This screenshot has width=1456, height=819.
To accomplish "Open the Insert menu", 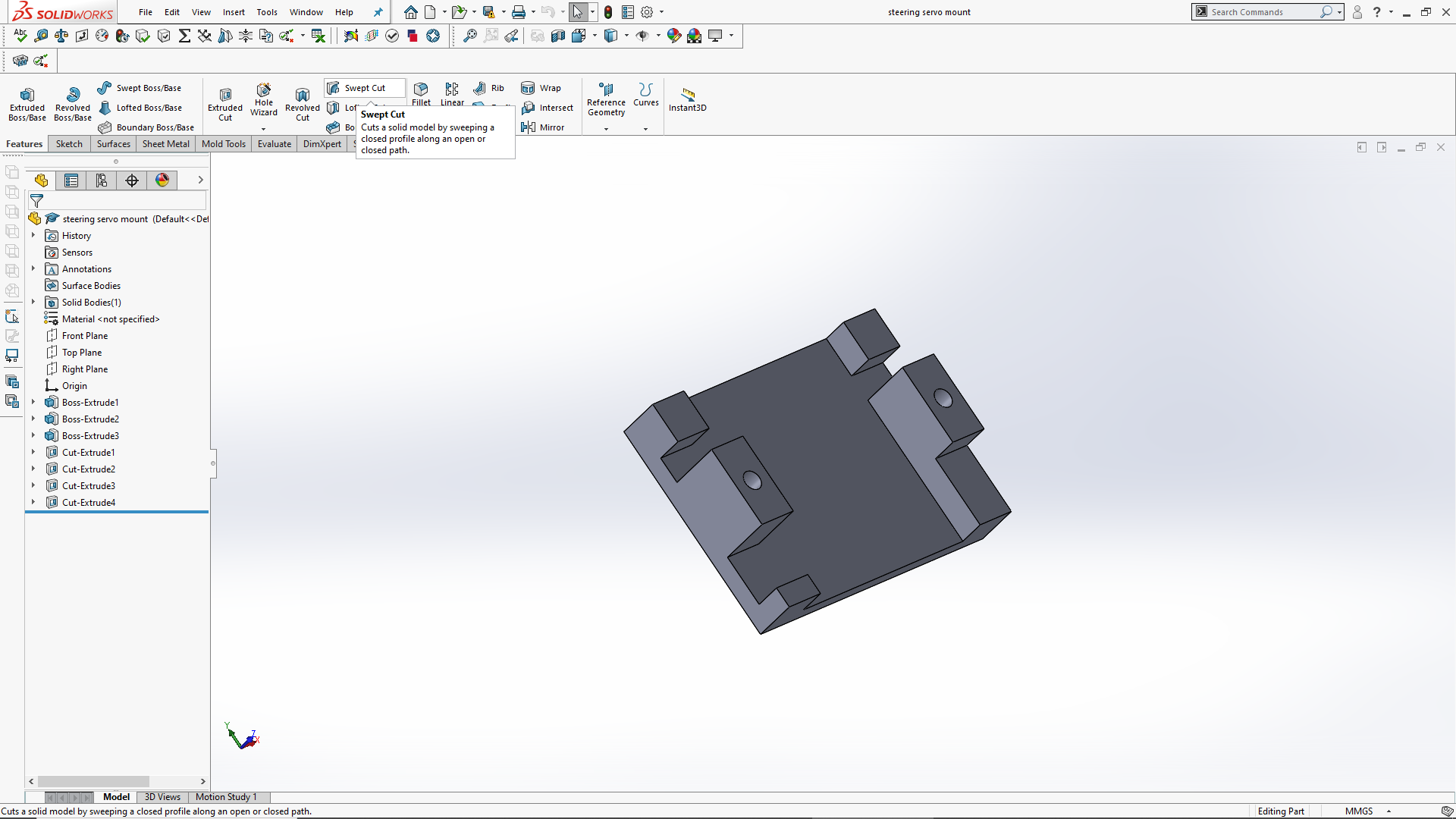I will 234,12.
